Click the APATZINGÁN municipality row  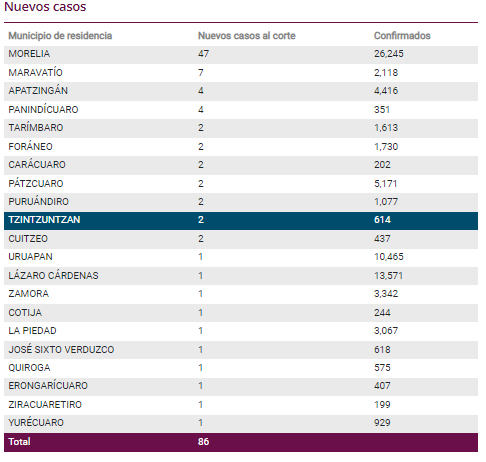(x=241, y=91)
